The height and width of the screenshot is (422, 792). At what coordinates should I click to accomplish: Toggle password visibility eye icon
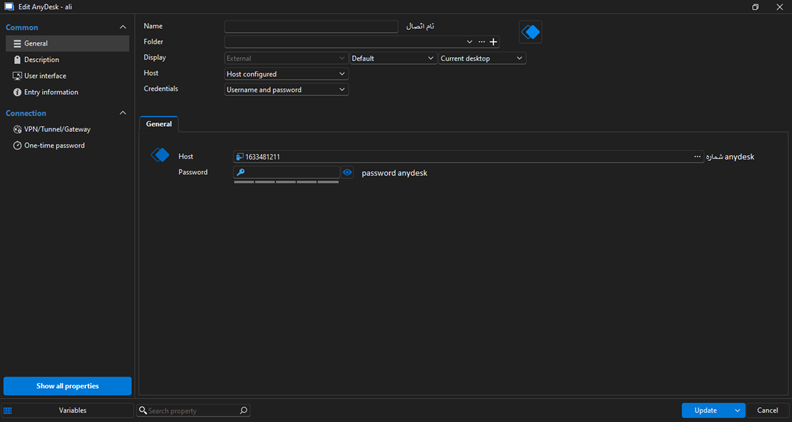tap(347, 172)
